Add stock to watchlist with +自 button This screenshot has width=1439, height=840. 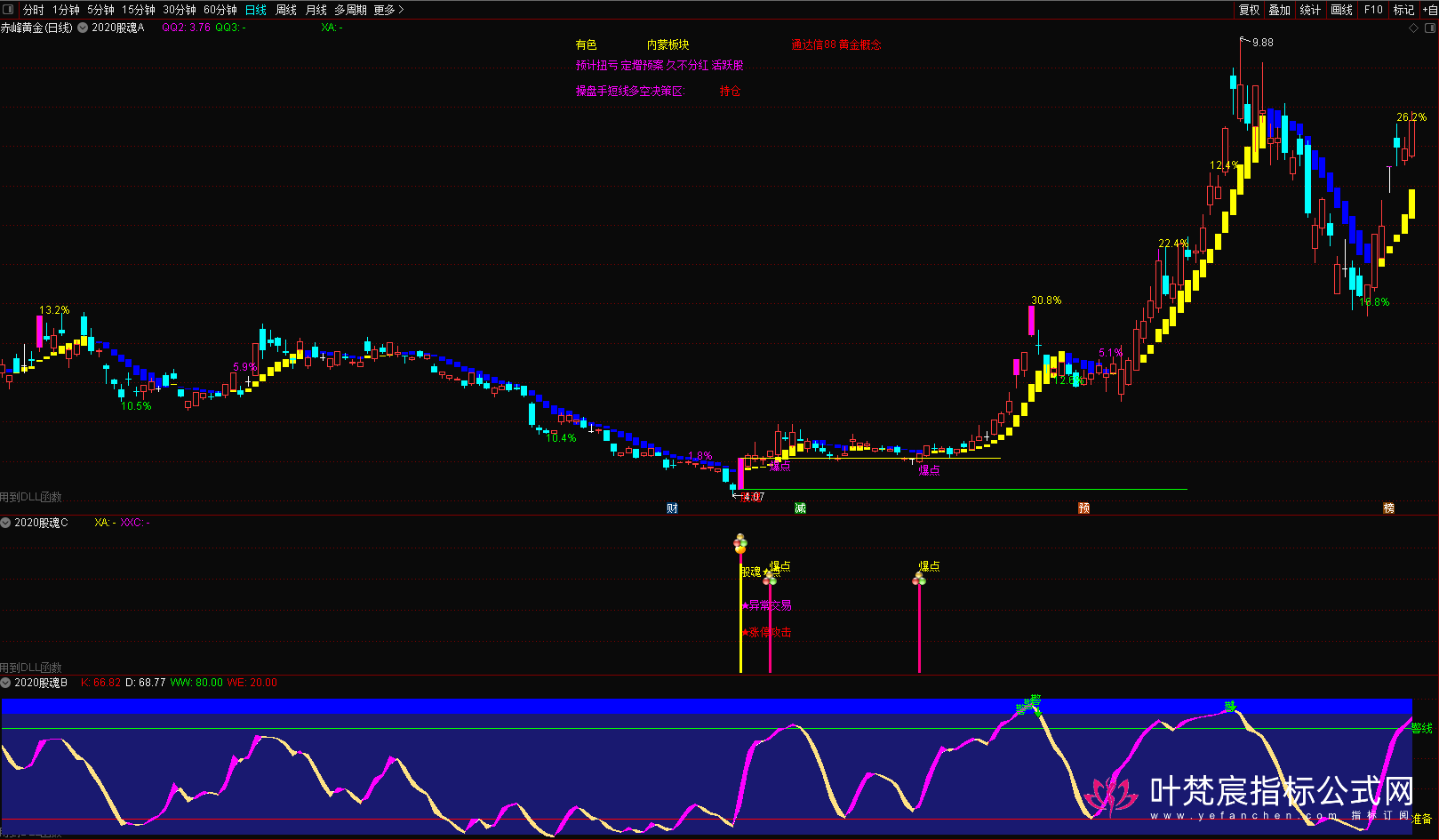click(1429, 10)
